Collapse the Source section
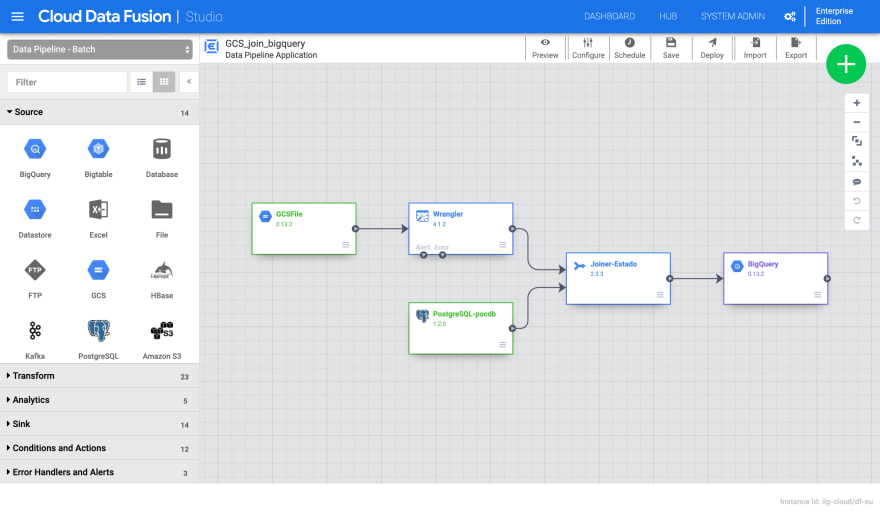Screen dimensions: 880x520 99,112
